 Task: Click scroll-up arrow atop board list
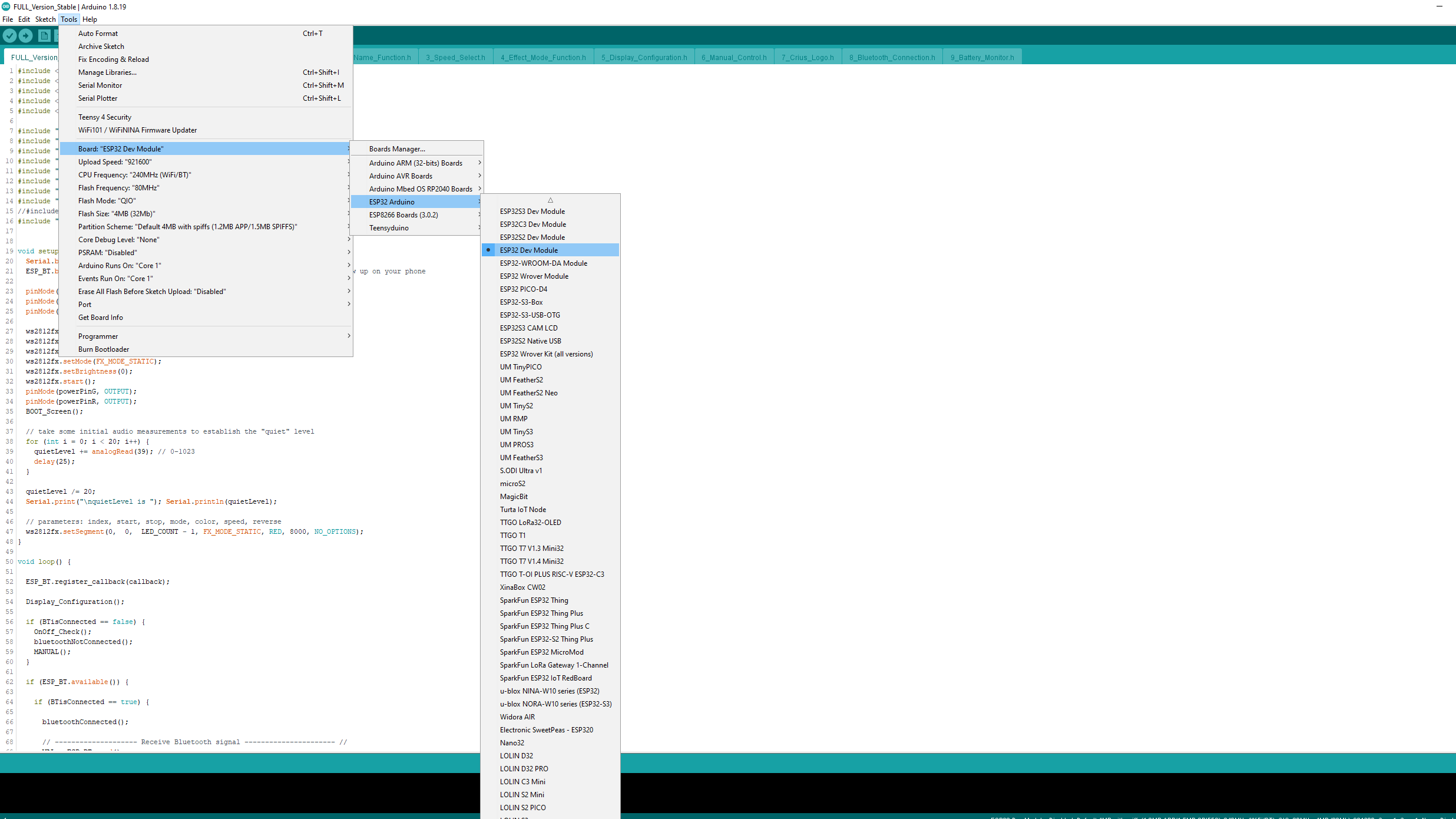click(x=550, y=200)
